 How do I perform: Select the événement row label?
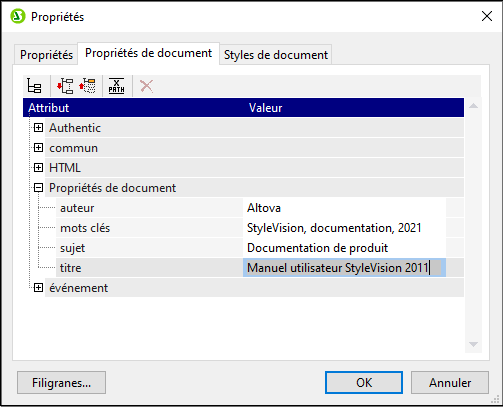79,288
